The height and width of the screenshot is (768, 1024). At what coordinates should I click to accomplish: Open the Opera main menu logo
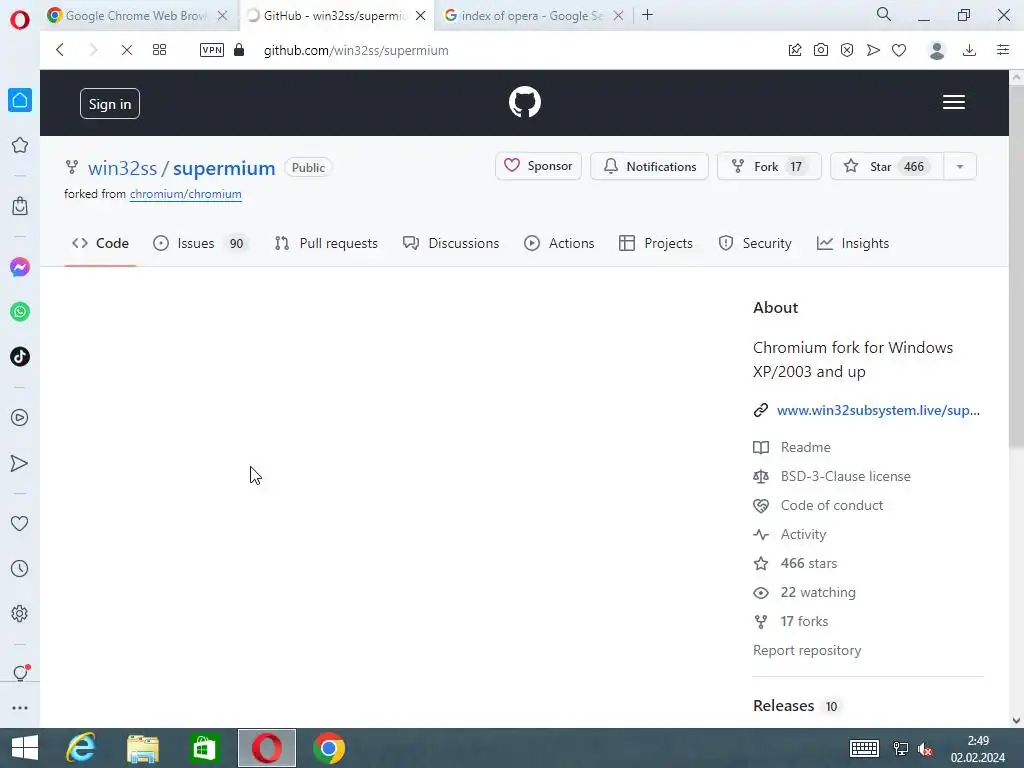pyautogui.click(x=20, y=20)
